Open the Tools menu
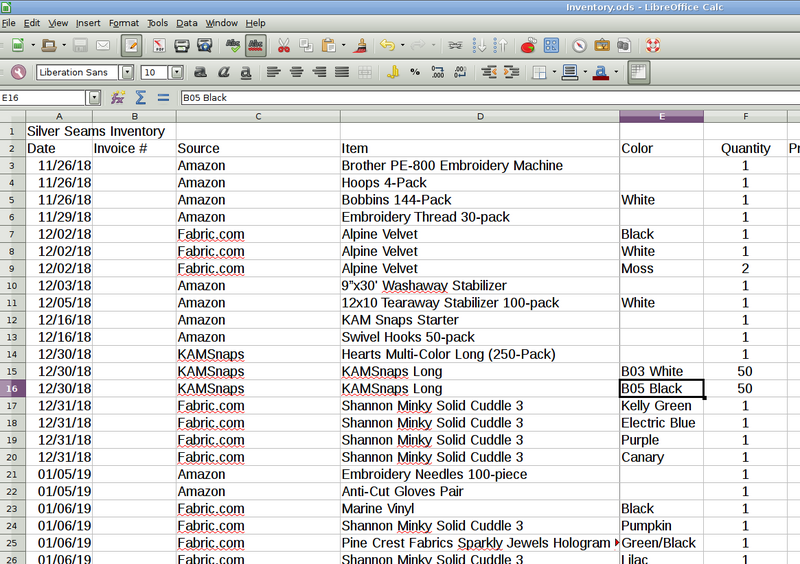 pyautogui.click(x=157, y=23)
